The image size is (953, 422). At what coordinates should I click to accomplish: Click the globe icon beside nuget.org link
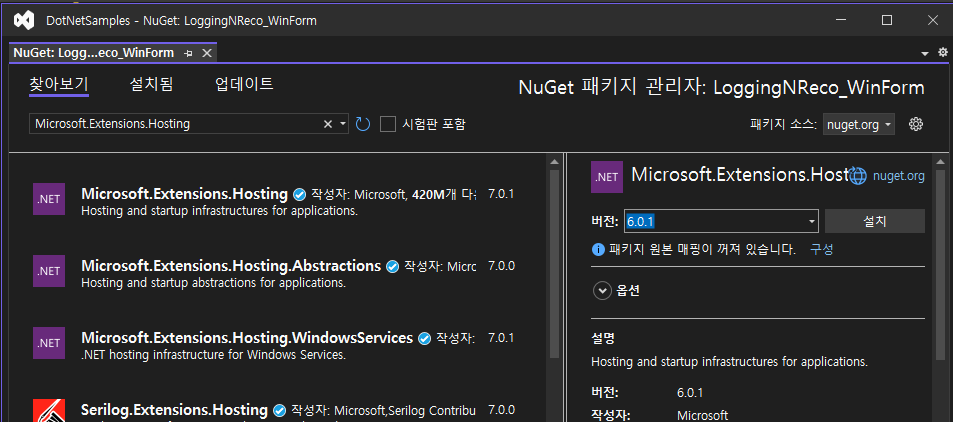pyautogui.click(x=858, y=176)
